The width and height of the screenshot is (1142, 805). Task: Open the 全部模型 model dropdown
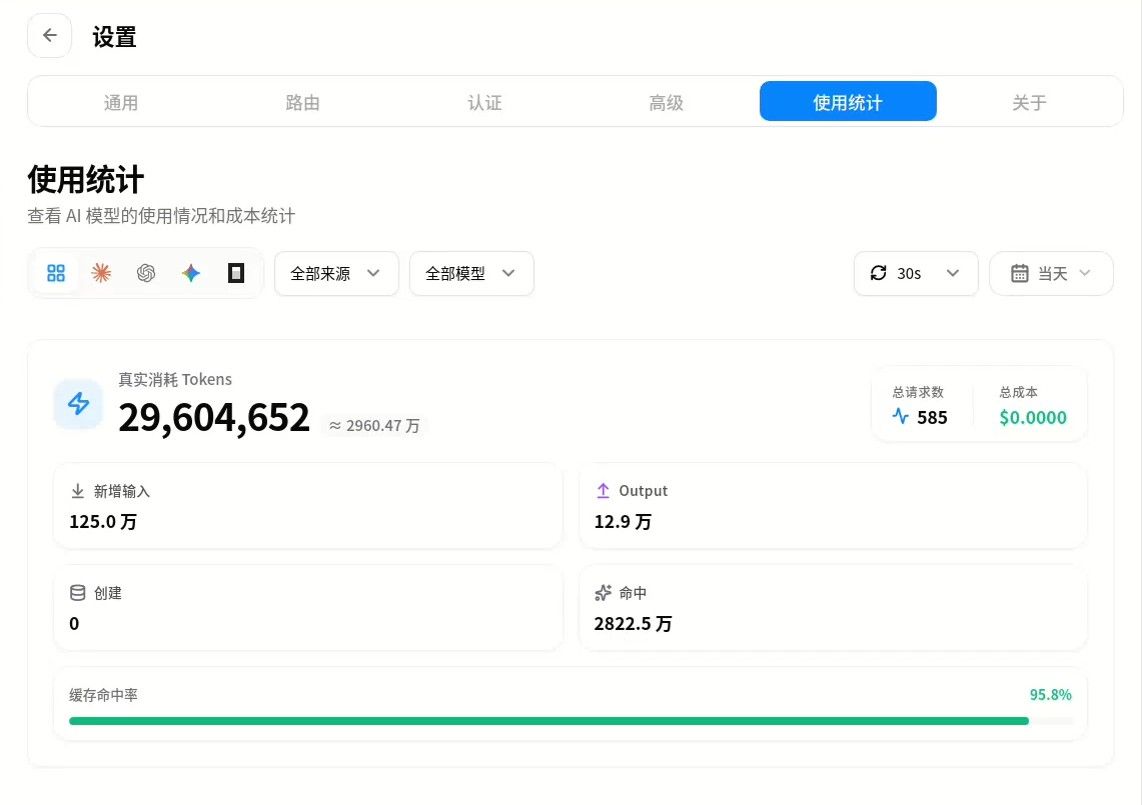click(471, 273)
